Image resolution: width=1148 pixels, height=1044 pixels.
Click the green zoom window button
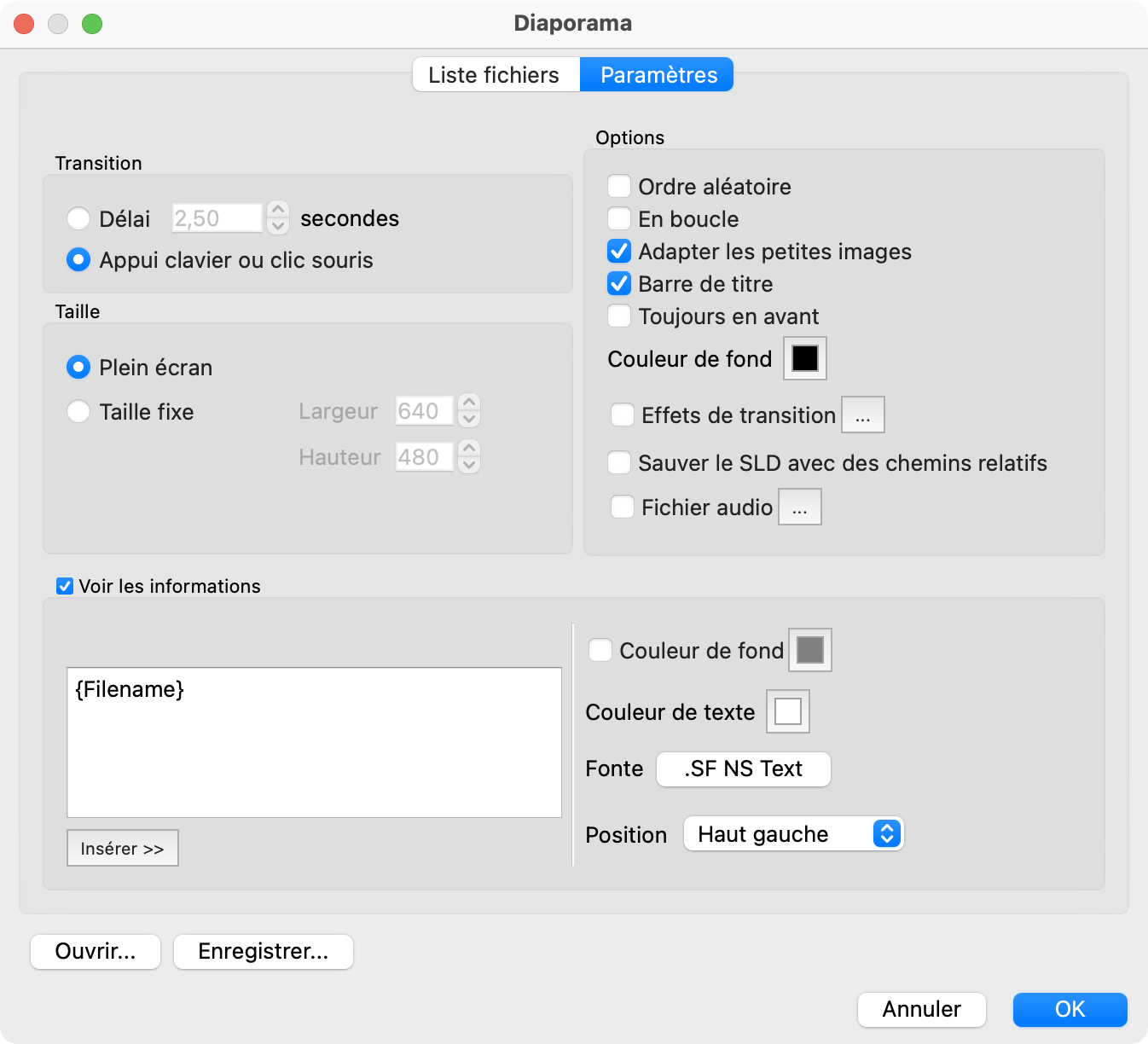click(92, 24)
